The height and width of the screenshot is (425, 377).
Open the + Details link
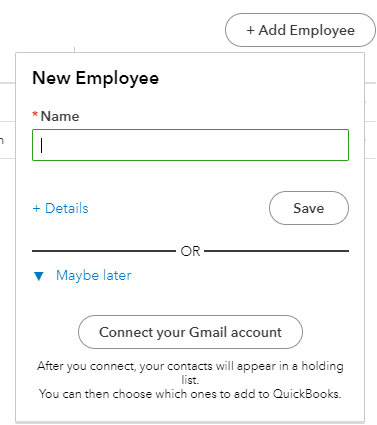coord(60,208)
